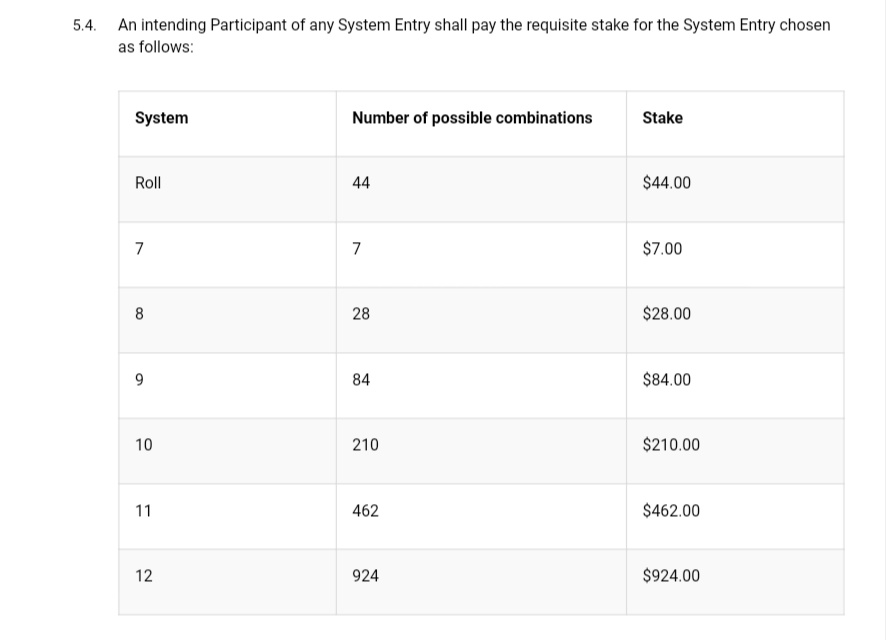Click the Stake column header
This screenshot has width=886, height=640.
point(735,124)
